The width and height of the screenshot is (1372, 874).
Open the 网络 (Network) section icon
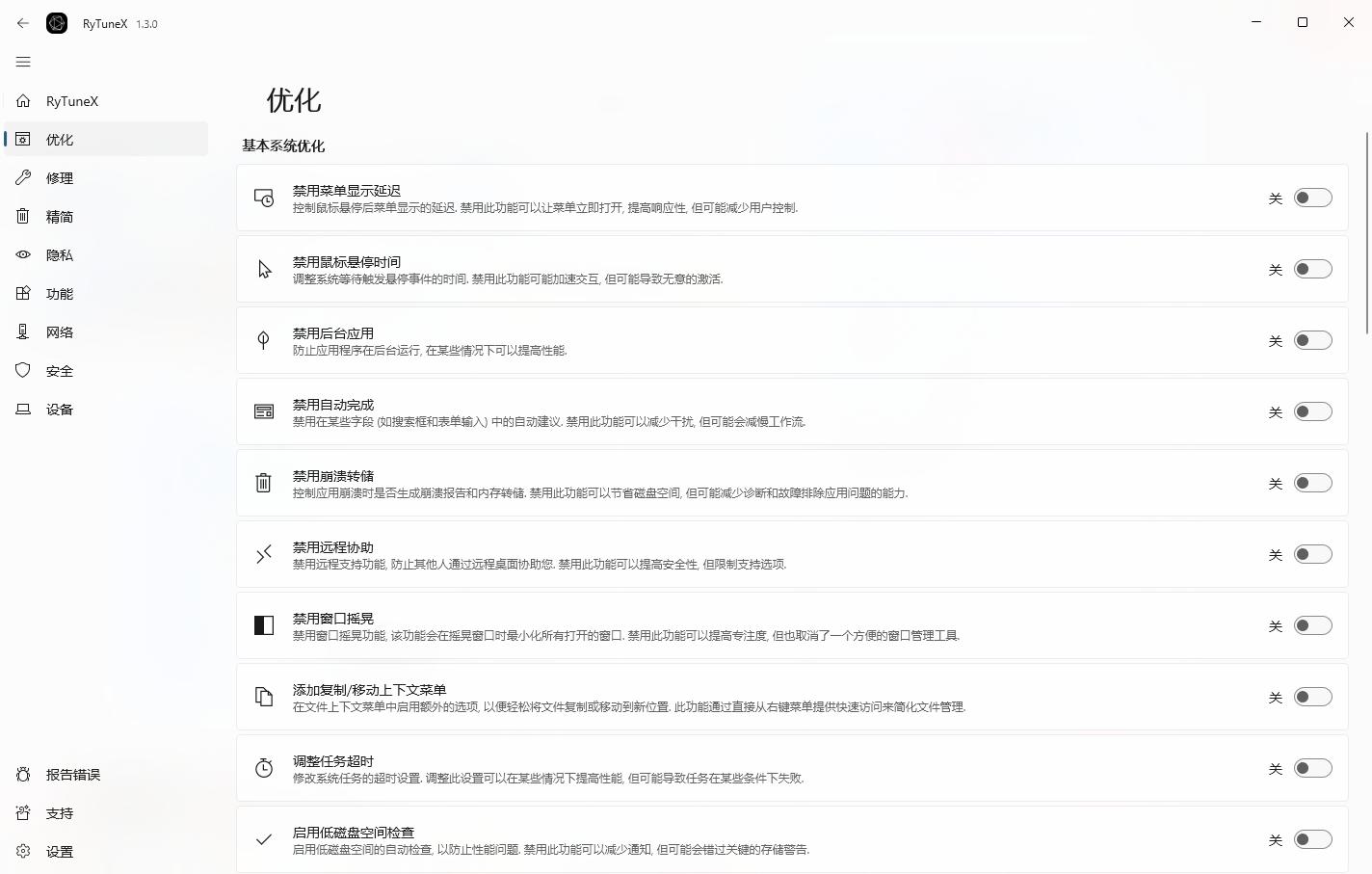[22, 331]
